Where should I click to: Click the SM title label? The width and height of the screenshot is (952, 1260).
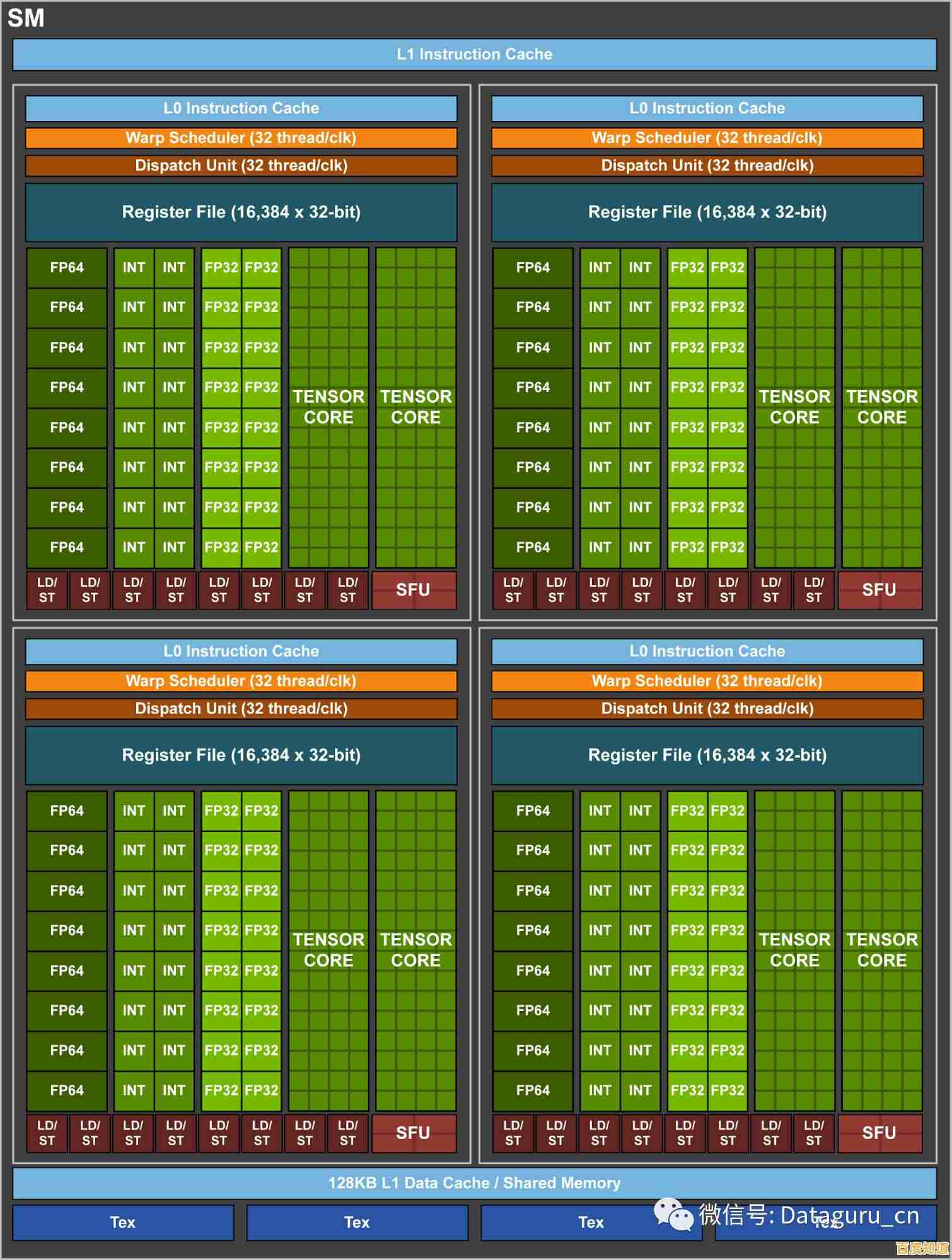click(x=26, y=18)
